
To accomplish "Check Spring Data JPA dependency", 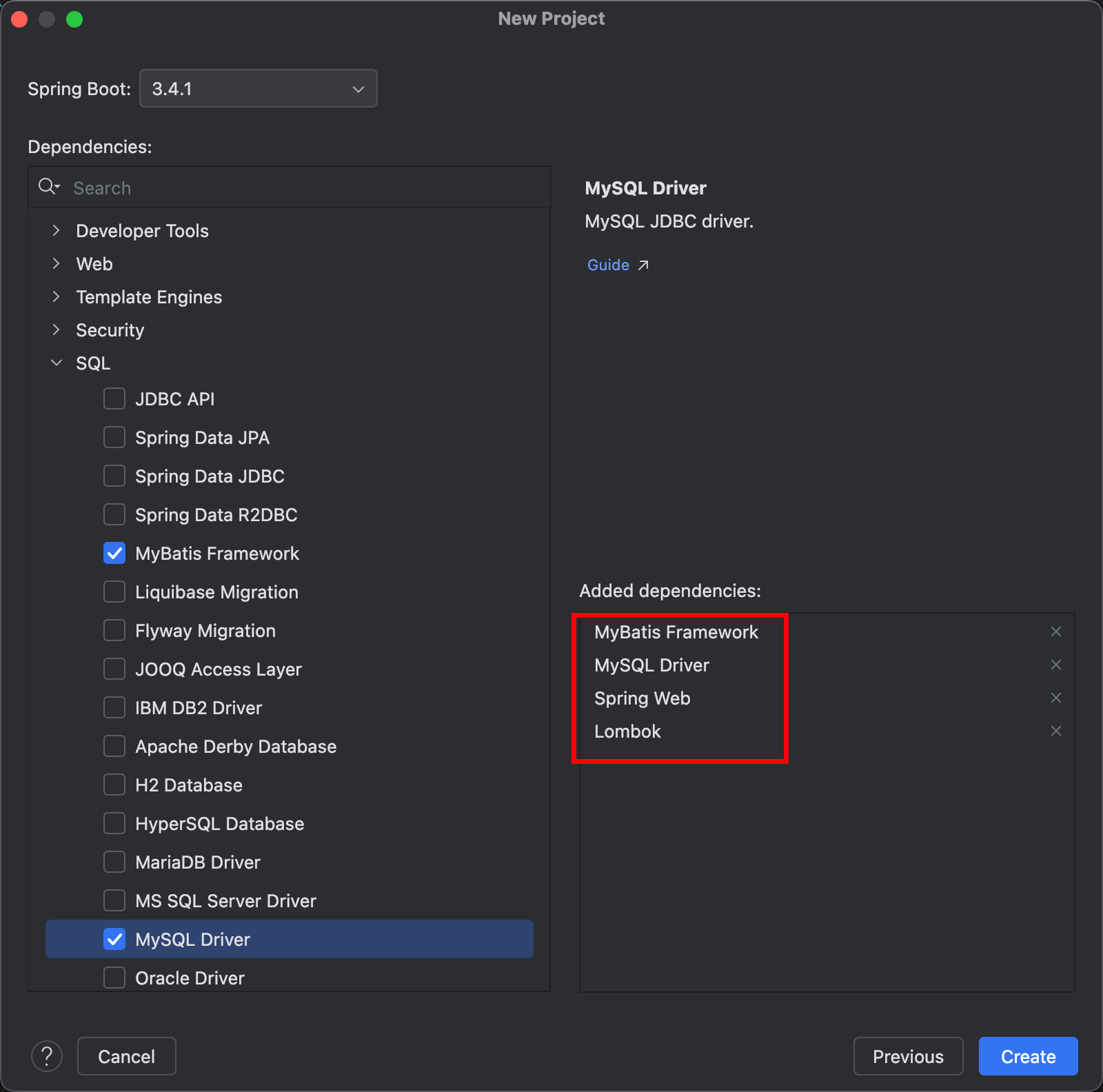I will click(x=114, y=437).
